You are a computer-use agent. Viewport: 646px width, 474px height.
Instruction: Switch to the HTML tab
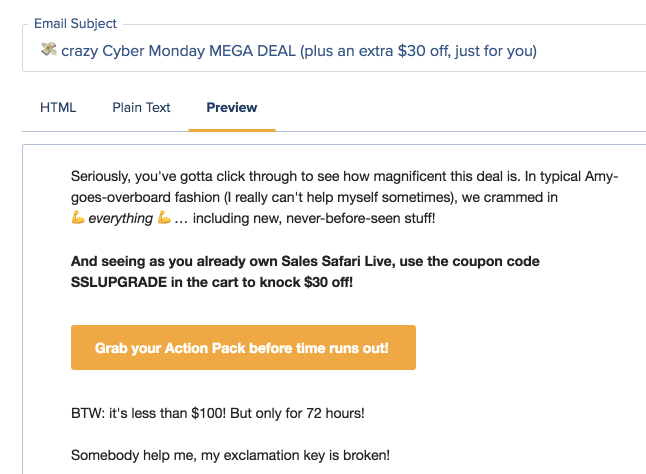[x=58, y=107]
